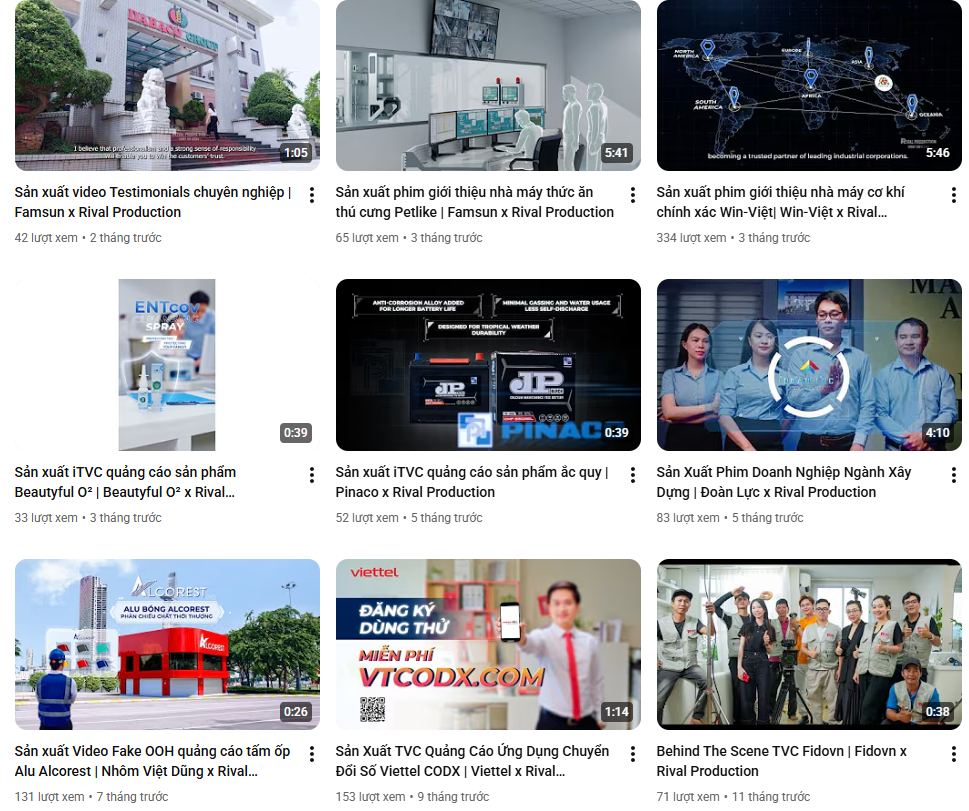969x811 pixels.
Task: Click the 5:41 duration badge
Action: tap(617, 153)
